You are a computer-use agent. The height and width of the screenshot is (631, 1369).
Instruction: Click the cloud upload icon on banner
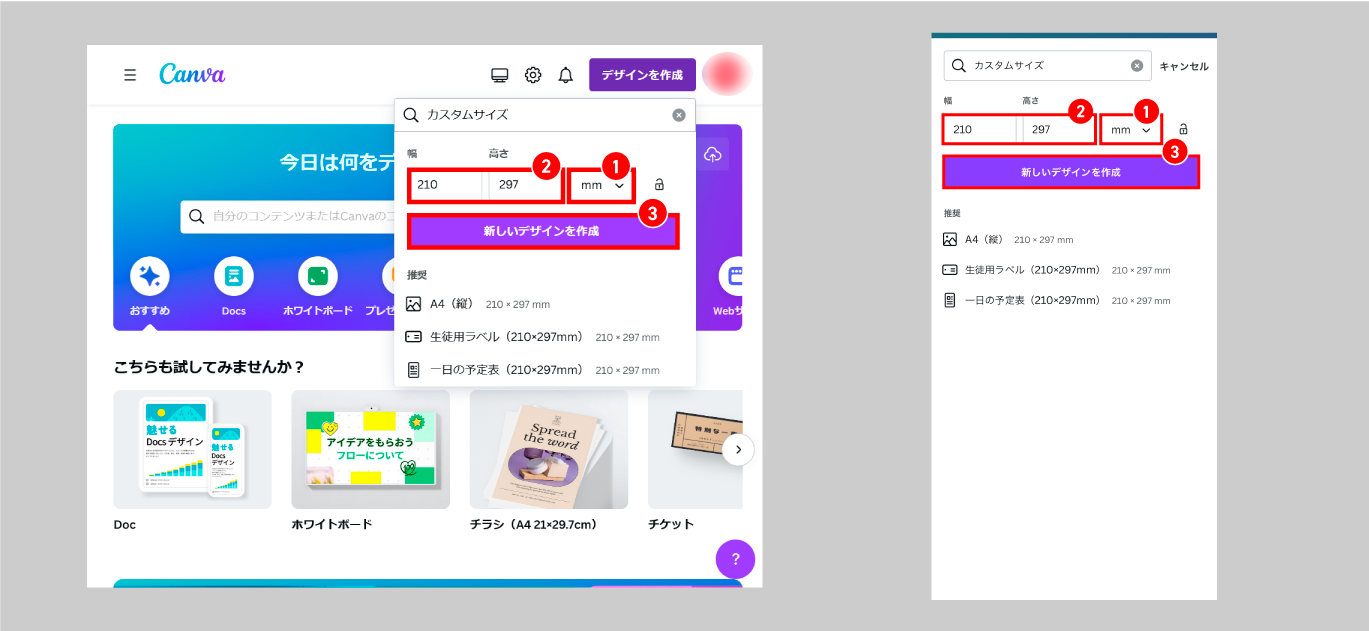[712, 154]
